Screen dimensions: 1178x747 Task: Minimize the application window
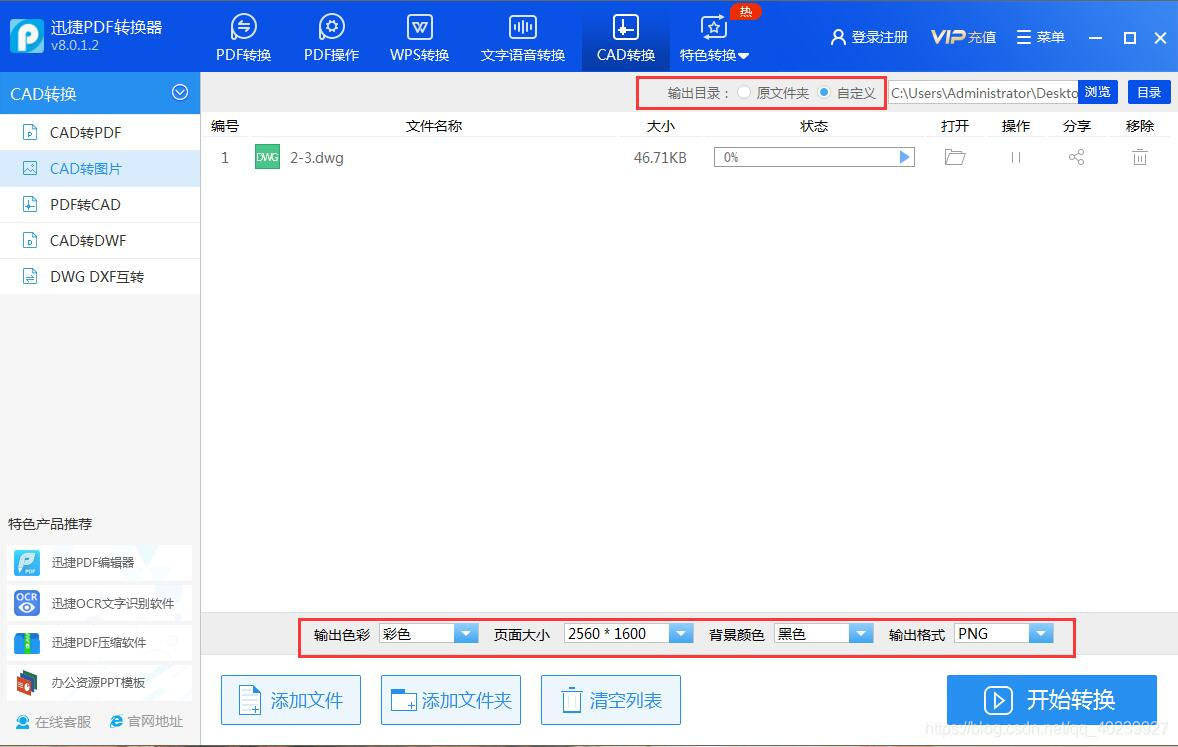click(1095, 38)
